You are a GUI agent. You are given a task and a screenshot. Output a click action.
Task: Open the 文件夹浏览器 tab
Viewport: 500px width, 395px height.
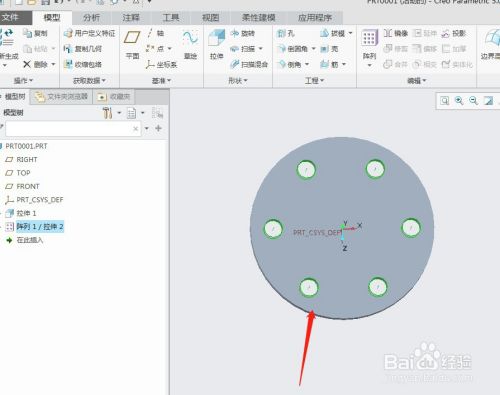pyautogui.click(x=61, y=97)
